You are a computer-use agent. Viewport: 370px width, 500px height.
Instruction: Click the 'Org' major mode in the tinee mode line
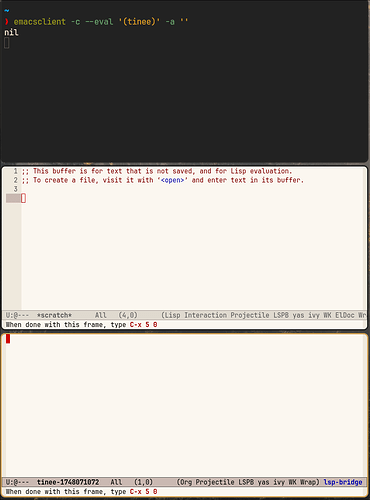coord(186,482)
